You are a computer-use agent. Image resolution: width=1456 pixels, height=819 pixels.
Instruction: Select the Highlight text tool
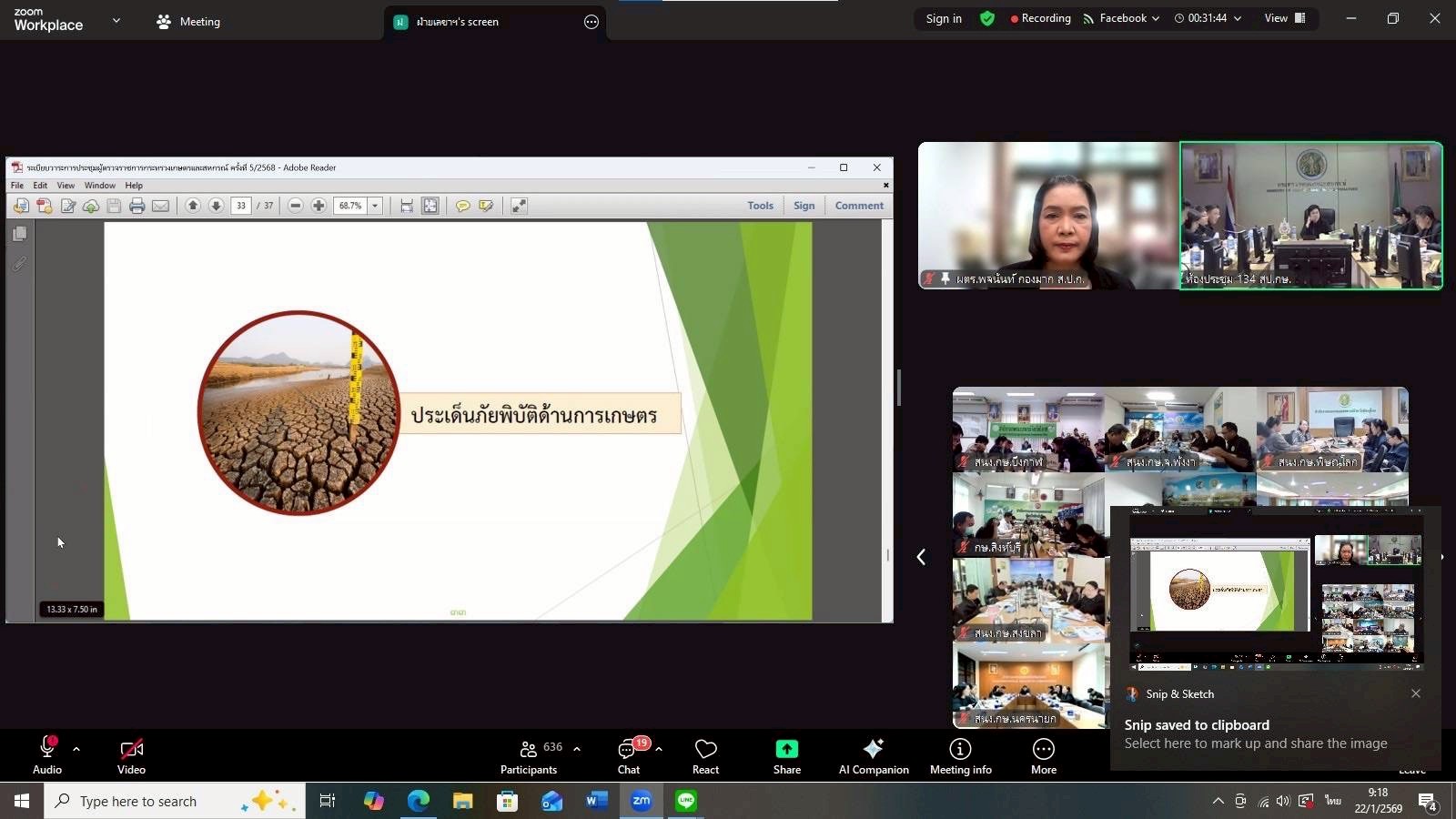coord(487,206)
